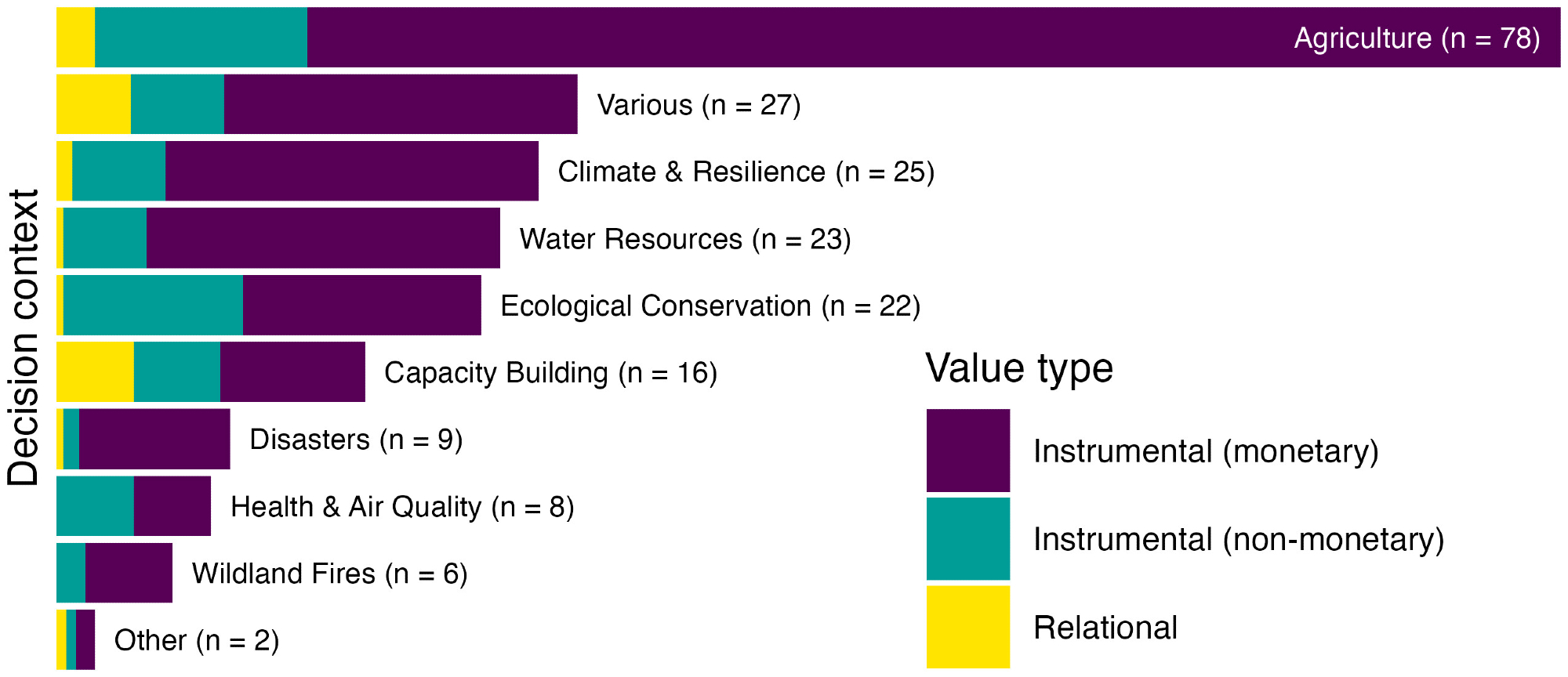Click the "Various (n = 27)" label
Viewport: 1568px width, 677px height.
pyautogui.click(x=699, y=105)
